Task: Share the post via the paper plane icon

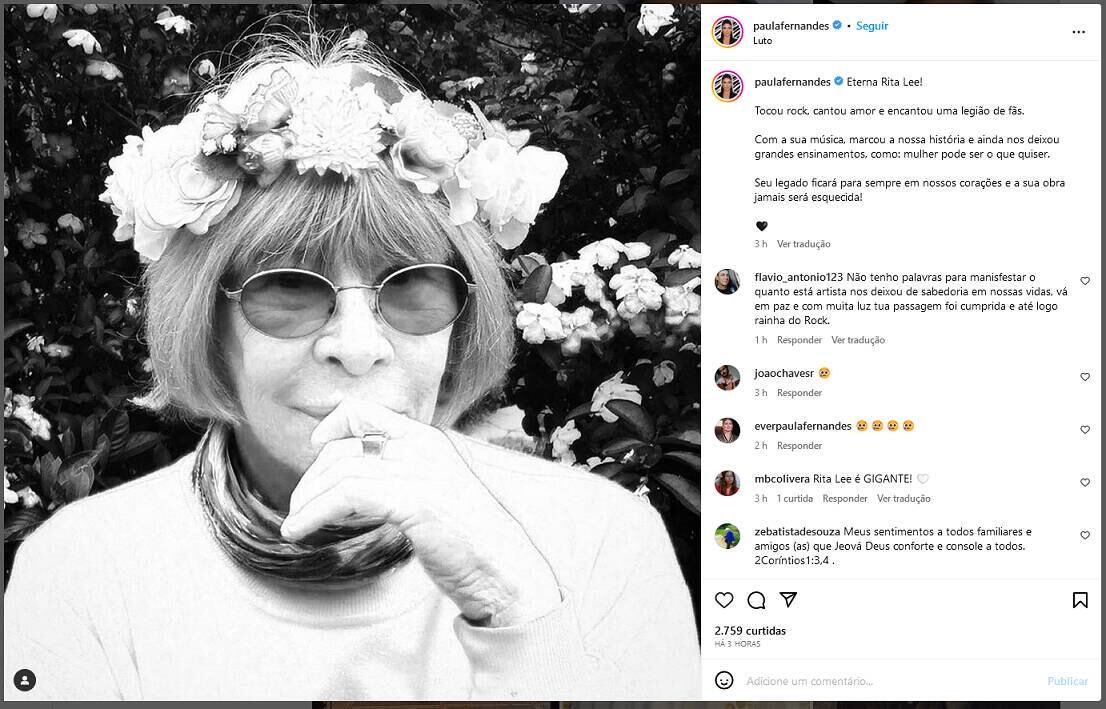Action: [789, 599]
